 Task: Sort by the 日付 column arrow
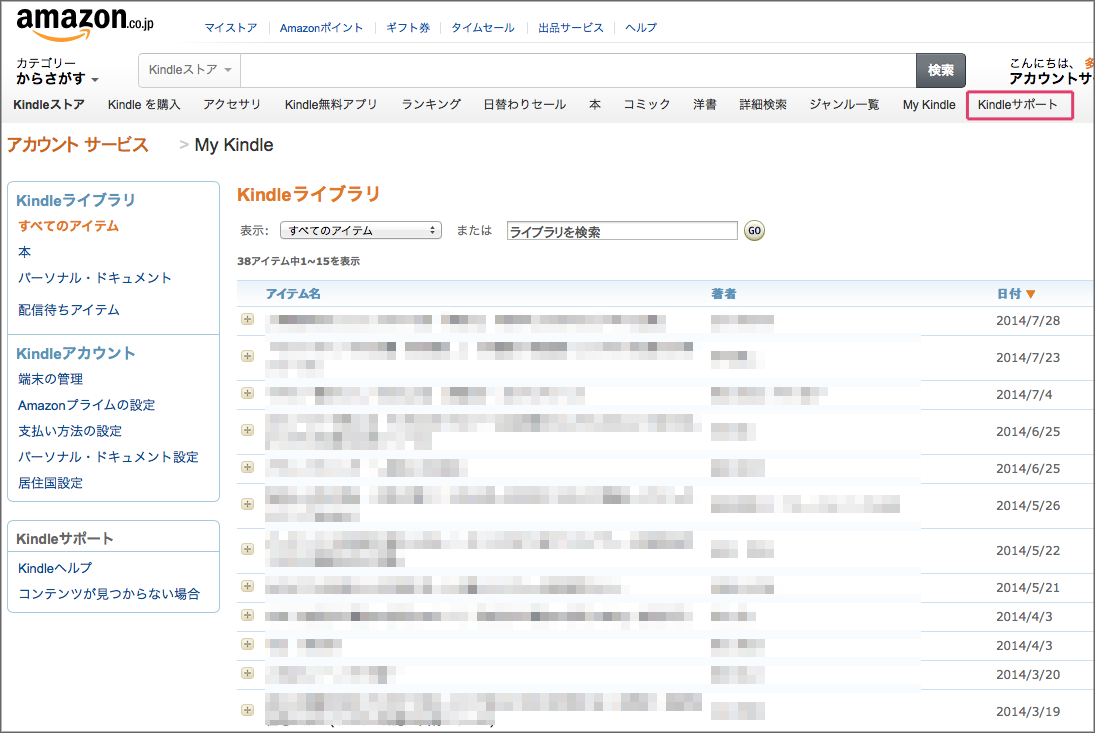tap(1030, 294)
